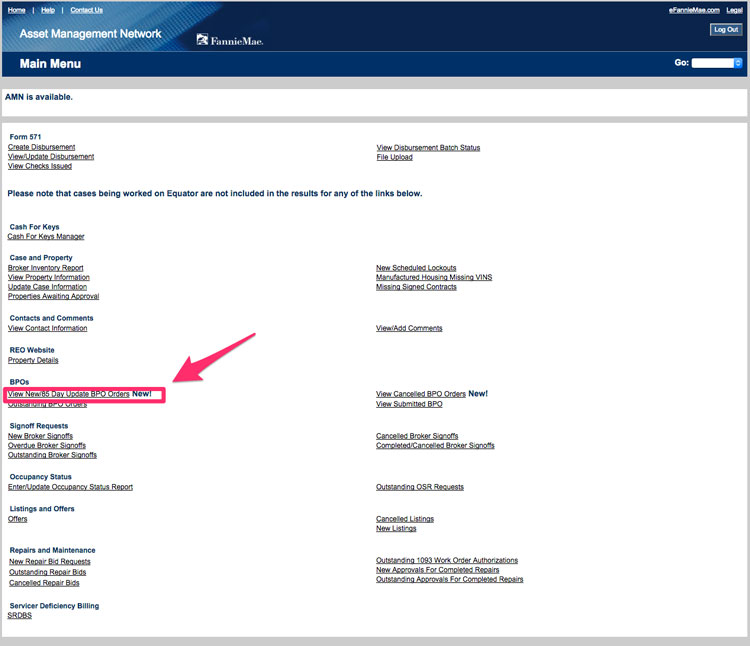Open New Approvals For Completed Repairs
Screen dimensions: 750x646
click(x=438, y=570)
